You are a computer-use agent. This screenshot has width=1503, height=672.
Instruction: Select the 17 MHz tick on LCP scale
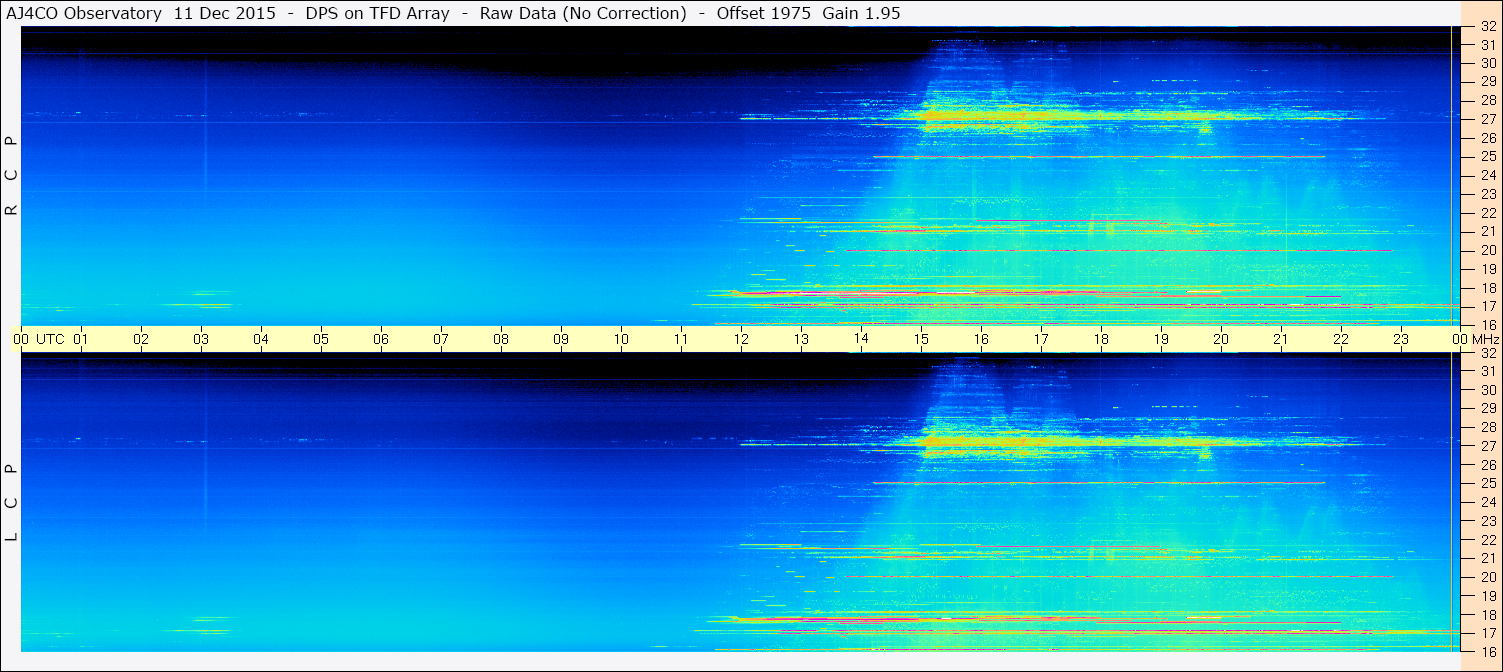pos(1487,633)
